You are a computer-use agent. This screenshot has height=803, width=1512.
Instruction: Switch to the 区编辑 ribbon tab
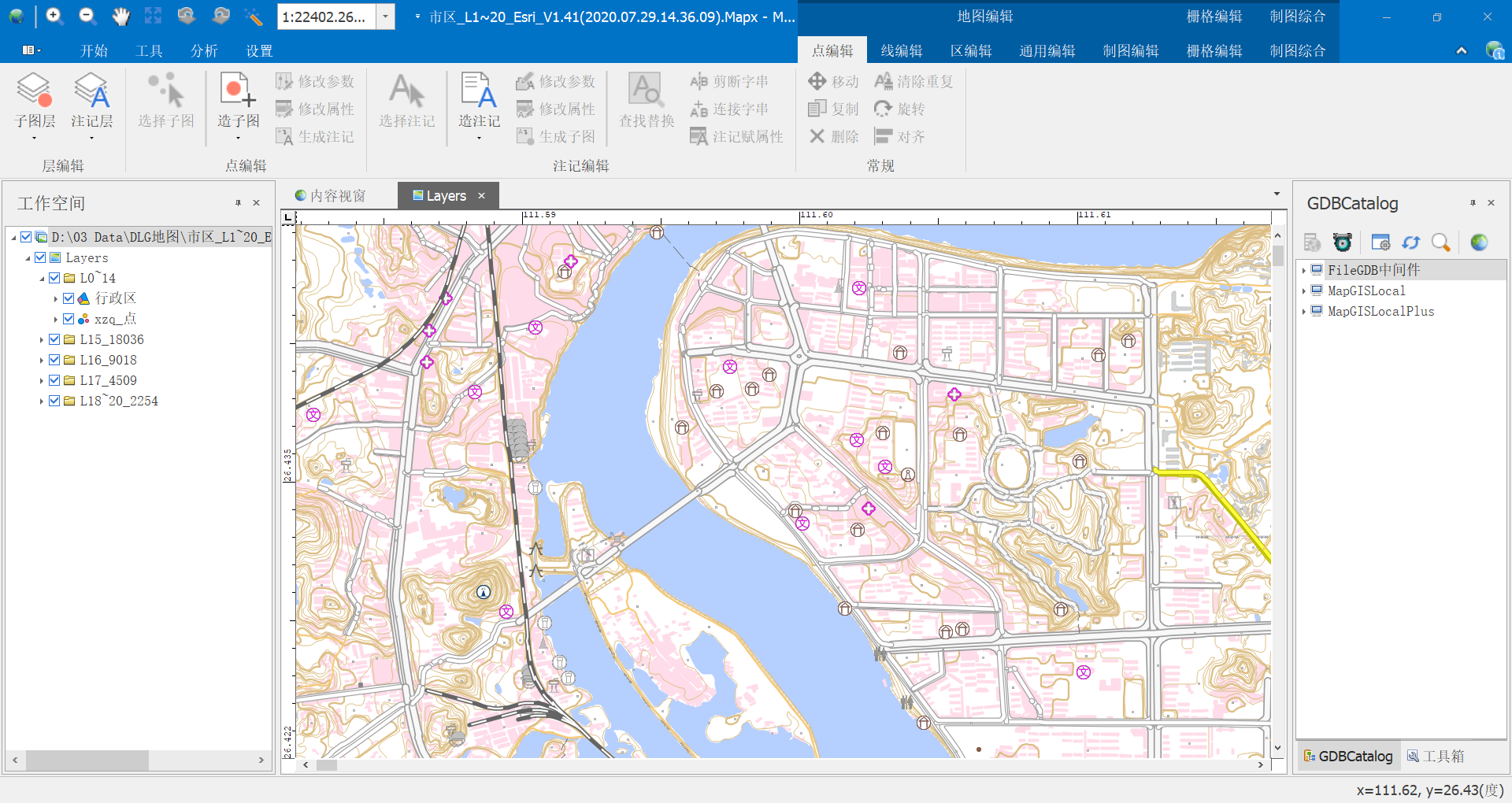pyautogui.click(x=971, y=50)
